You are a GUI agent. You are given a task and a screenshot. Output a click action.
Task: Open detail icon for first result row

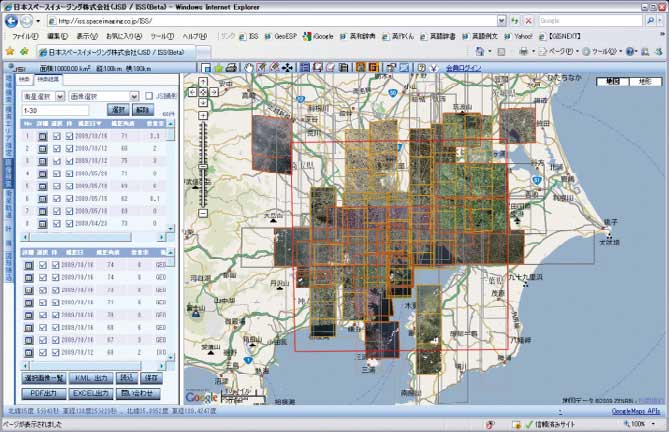pos(42,134)
